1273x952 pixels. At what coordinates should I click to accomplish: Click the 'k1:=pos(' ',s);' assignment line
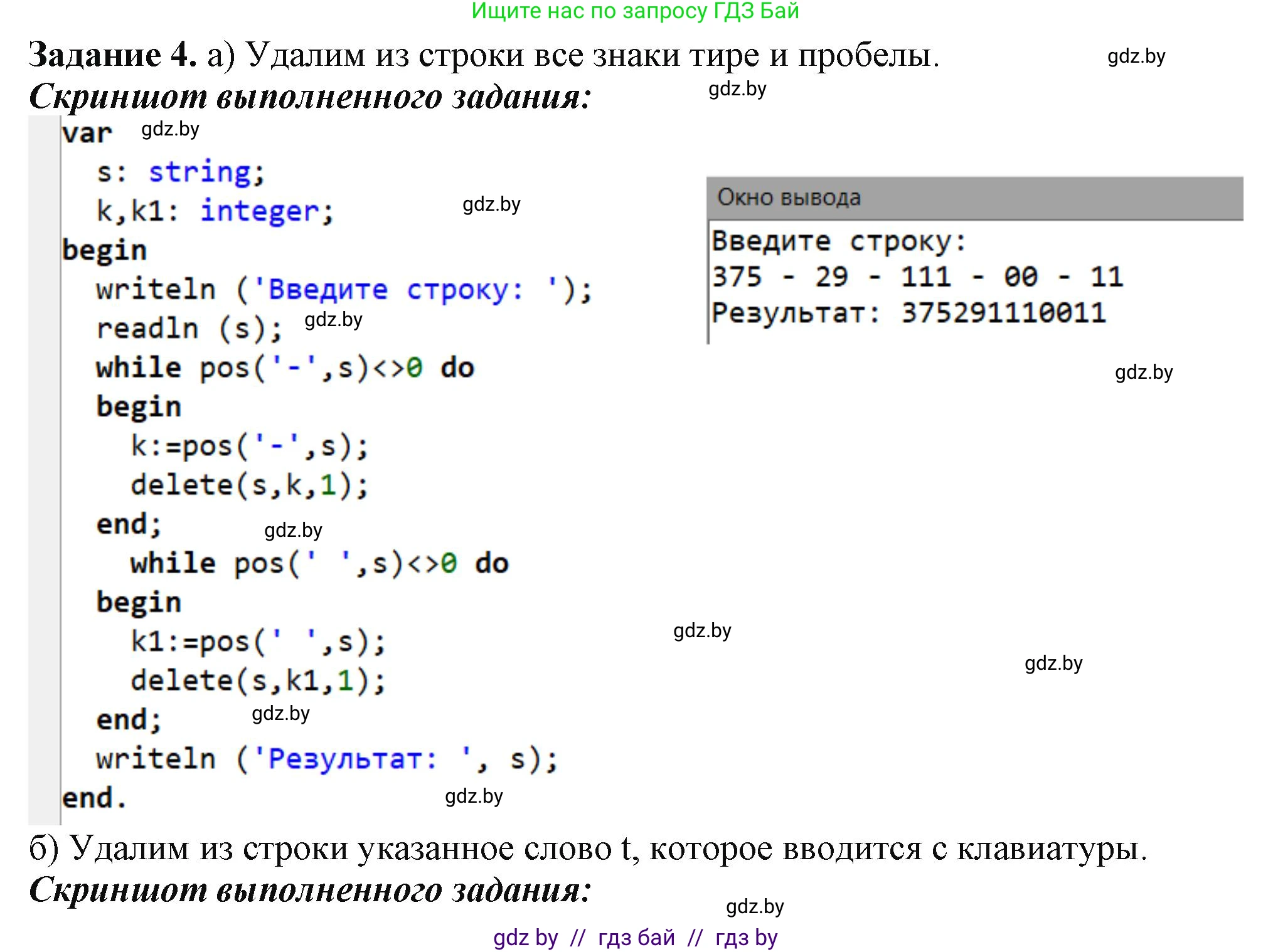pyautogui.click(x=257, y=640)
